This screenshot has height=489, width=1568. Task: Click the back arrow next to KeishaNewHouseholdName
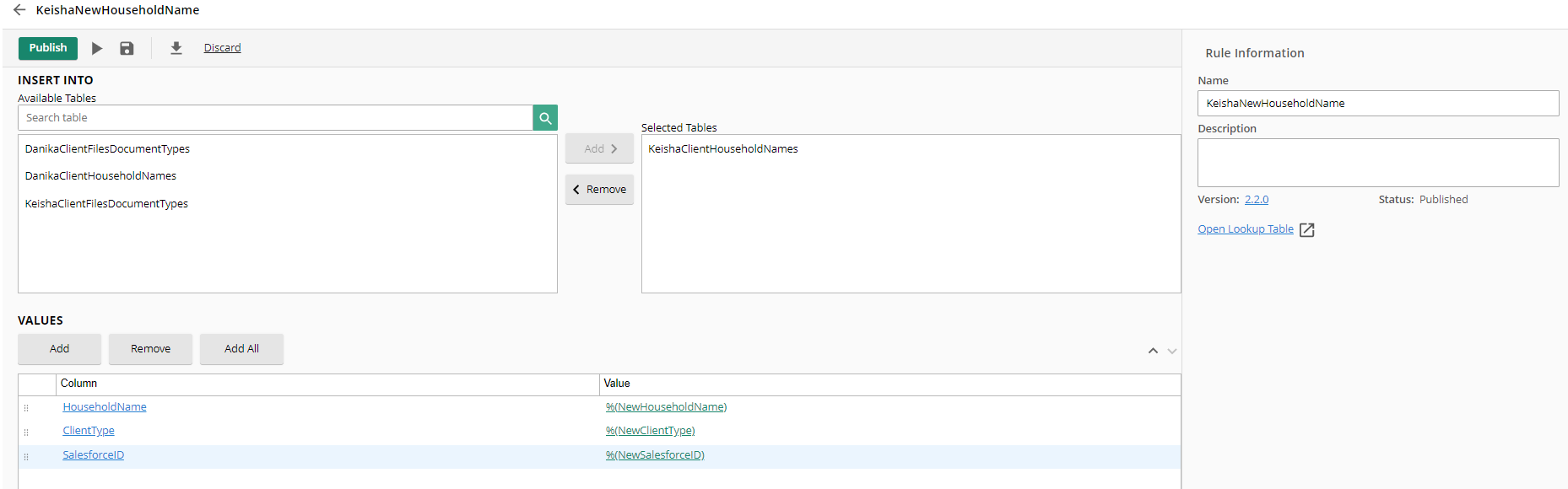point(19,10)
